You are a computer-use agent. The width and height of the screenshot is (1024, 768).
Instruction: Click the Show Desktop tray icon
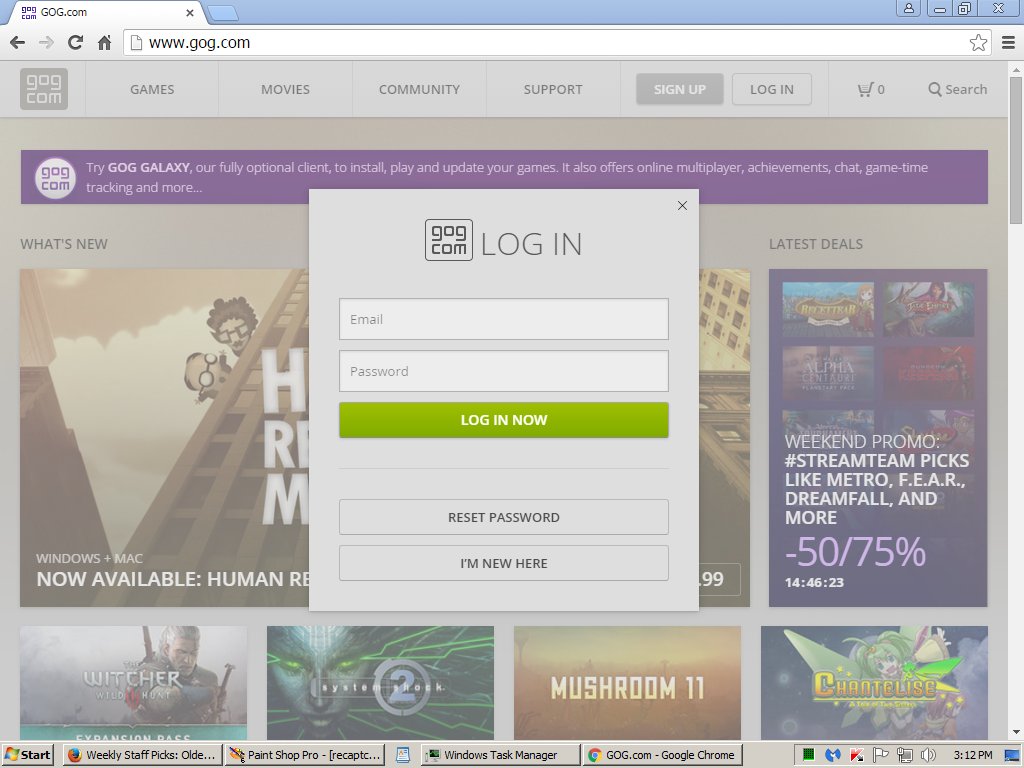coord(1012,756)
